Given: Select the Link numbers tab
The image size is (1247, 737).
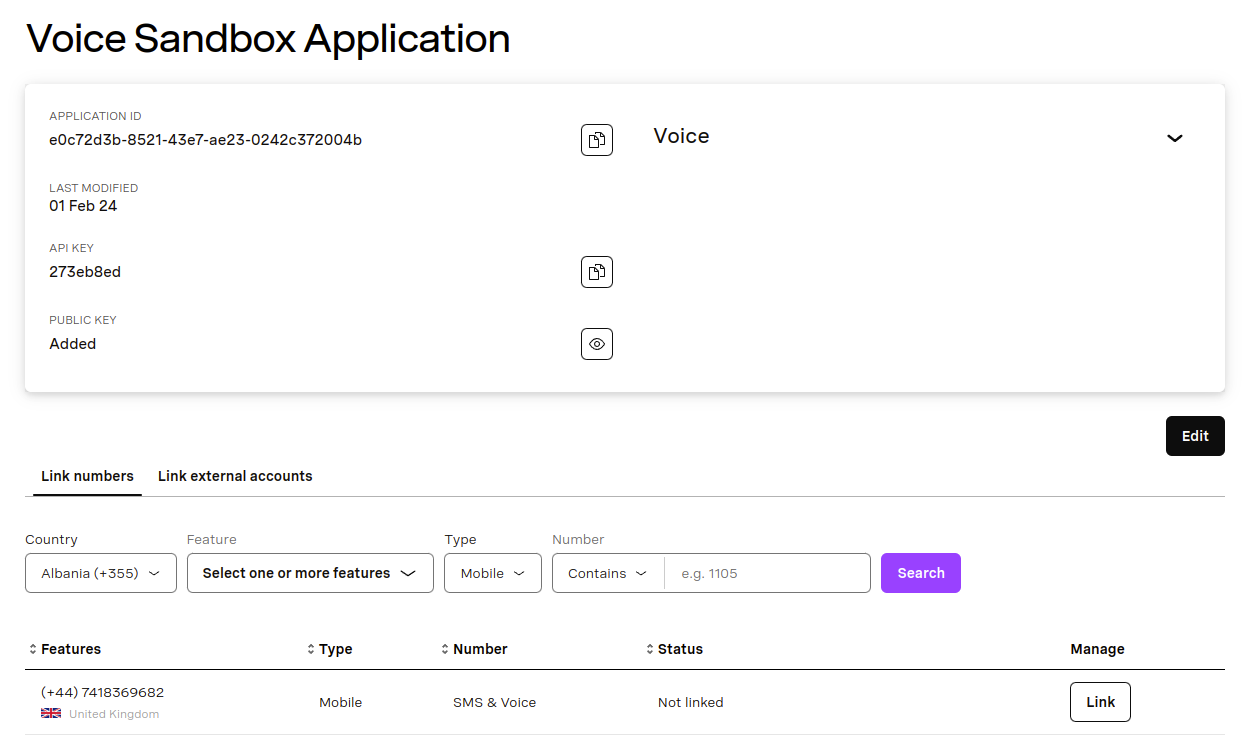Looking at the screenshot, I should tap(86, 476).
